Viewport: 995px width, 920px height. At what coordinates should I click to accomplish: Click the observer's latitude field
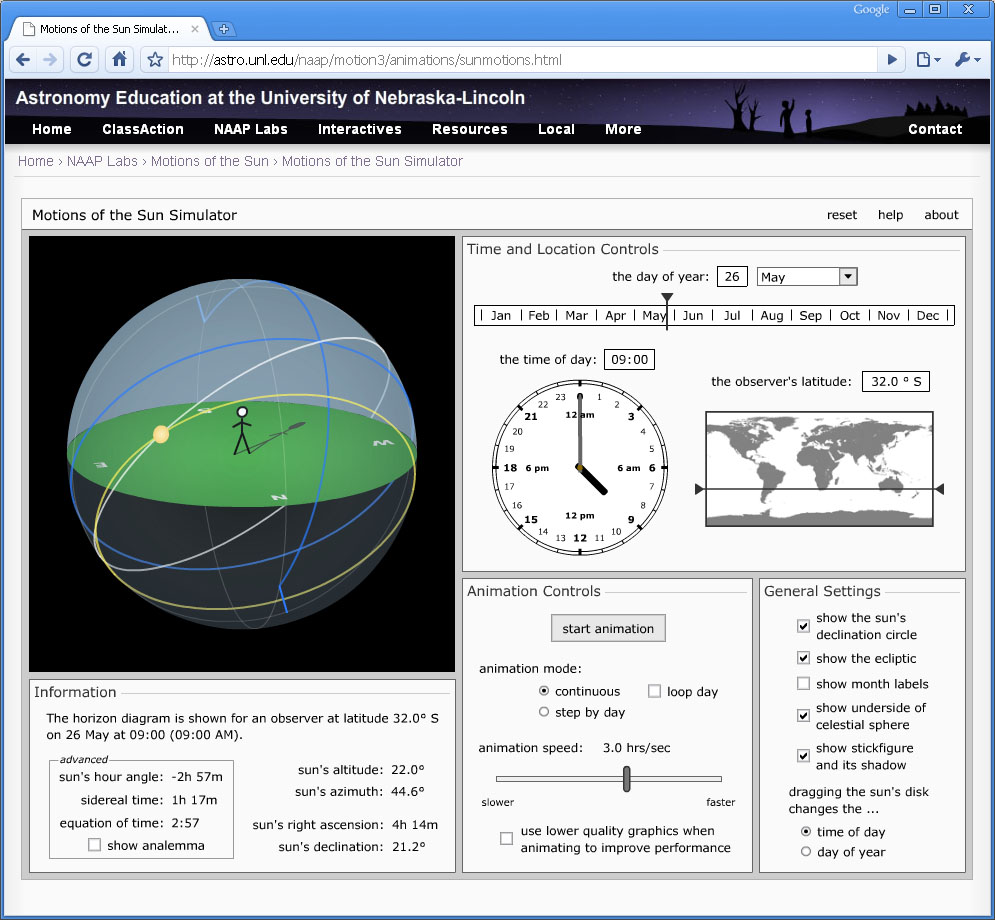pyautogui.click(x=895, y=381)
